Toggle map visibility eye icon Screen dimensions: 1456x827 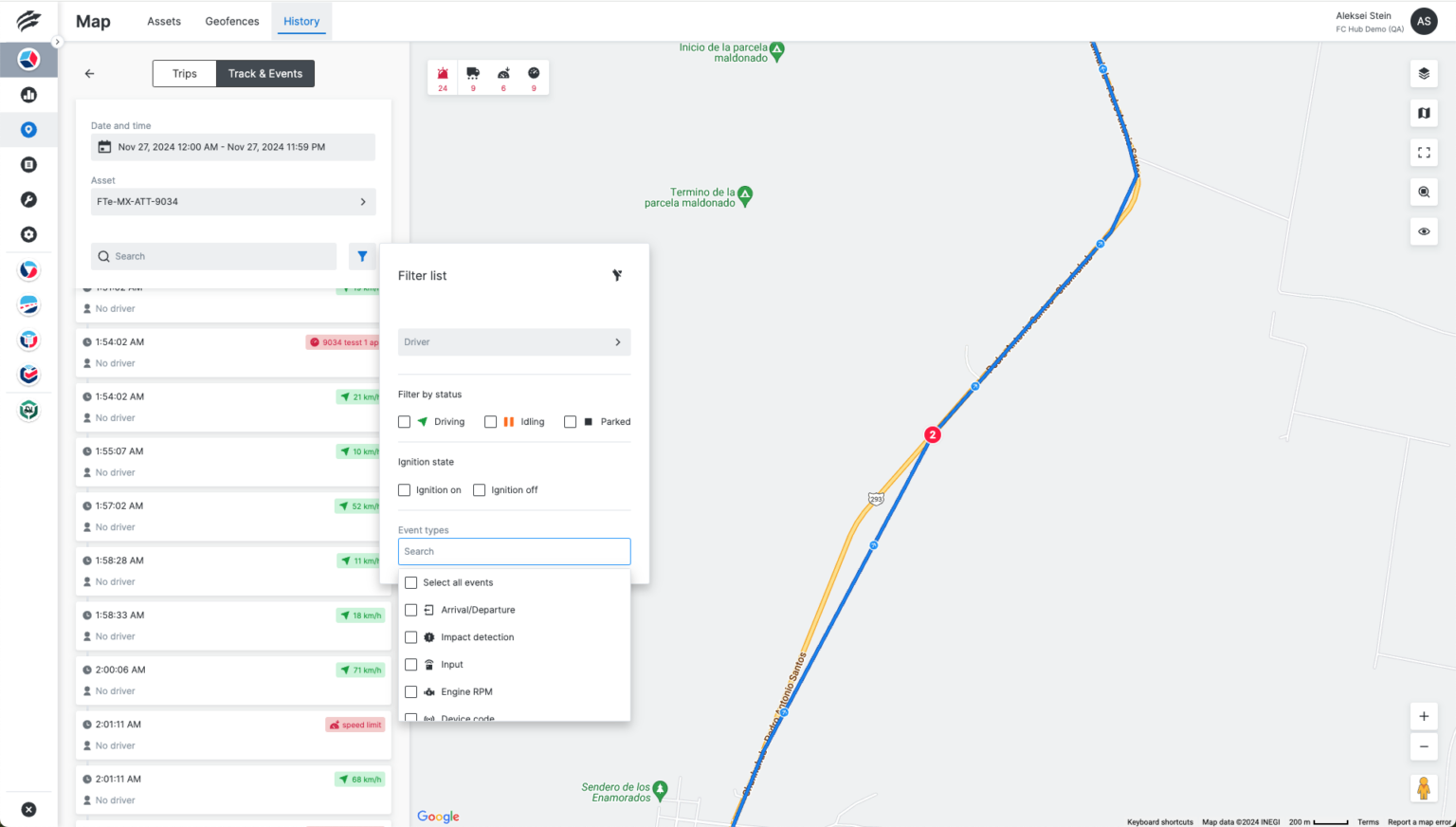[1423, 230]
